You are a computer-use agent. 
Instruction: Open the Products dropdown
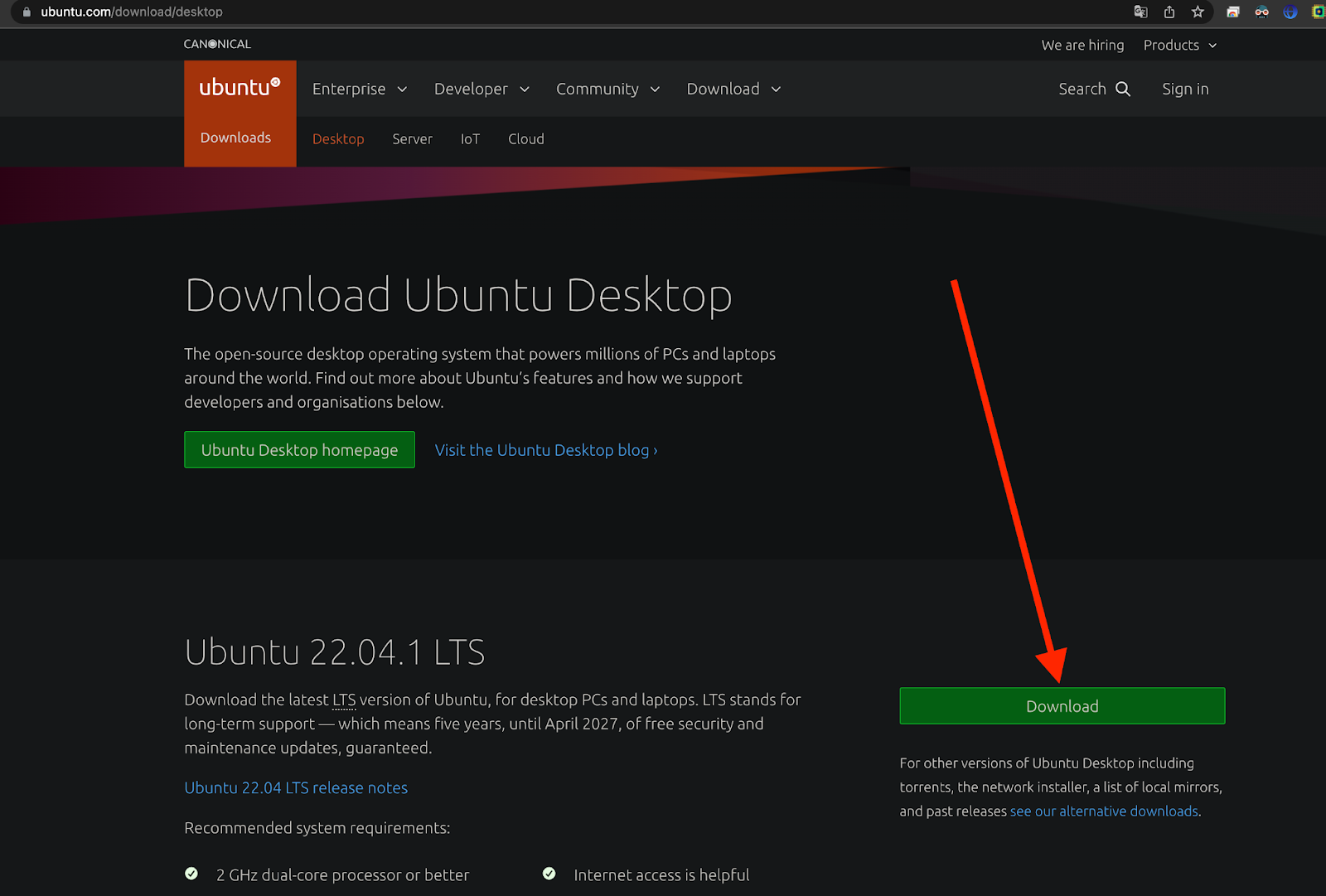point(1180,45)
